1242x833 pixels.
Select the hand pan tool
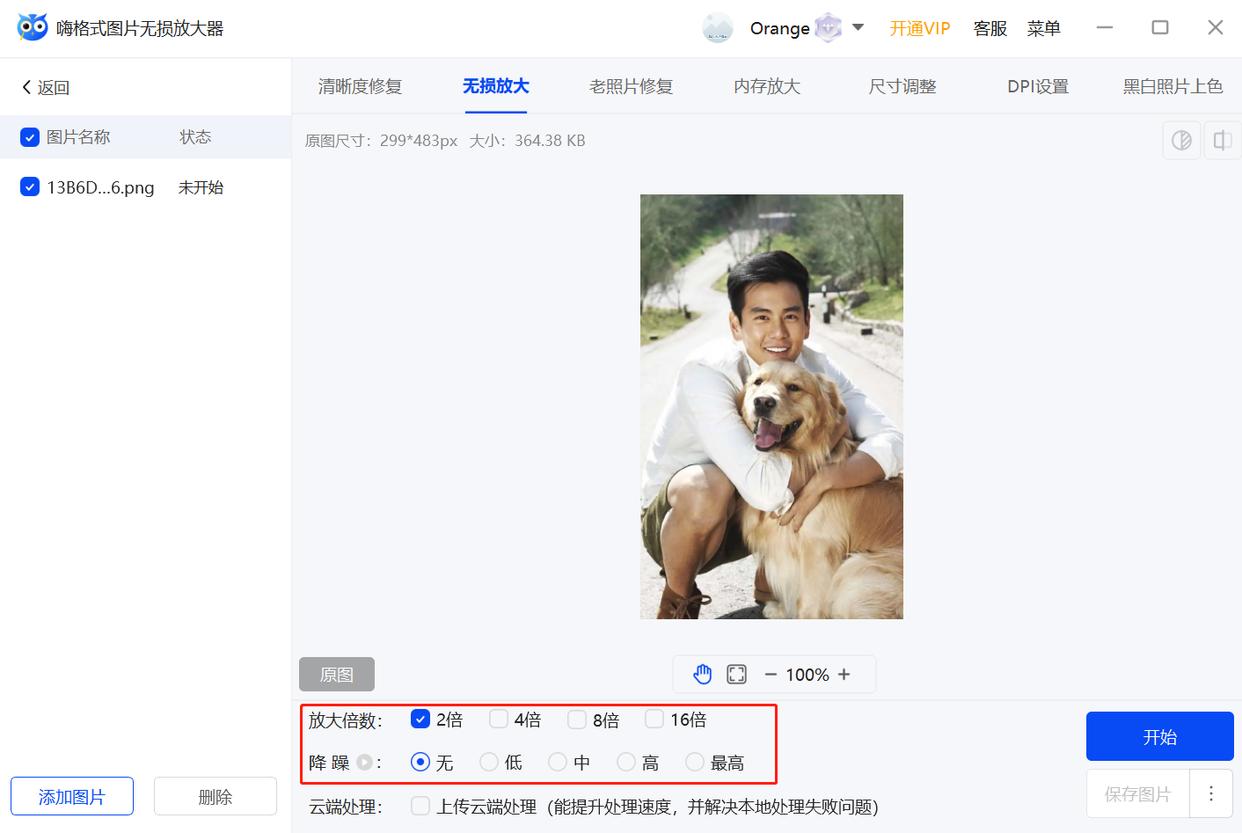pyautogui.click(x=703, y=673)
